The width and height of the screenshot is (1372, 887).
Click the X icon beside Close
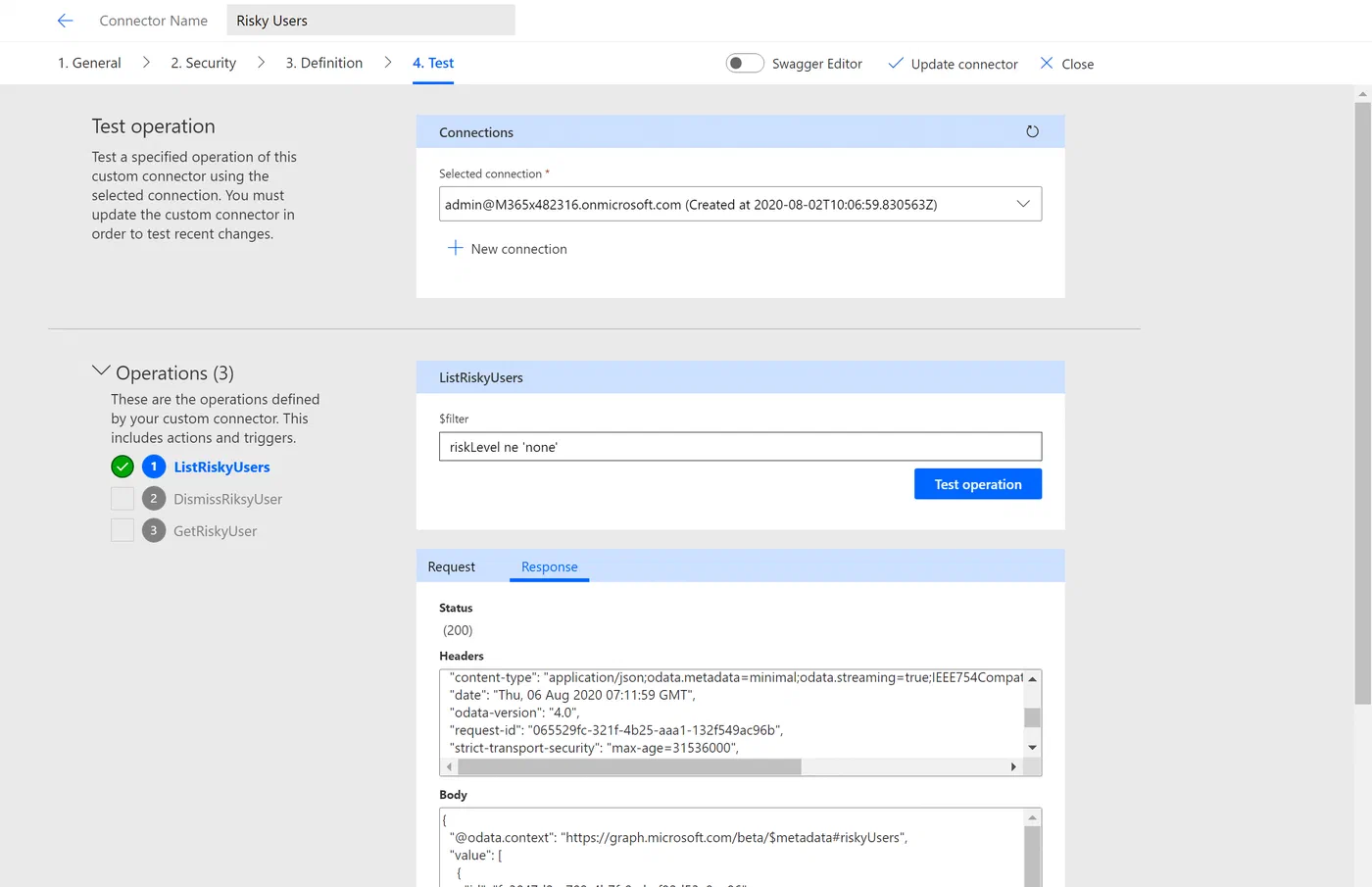point(1047,63)
